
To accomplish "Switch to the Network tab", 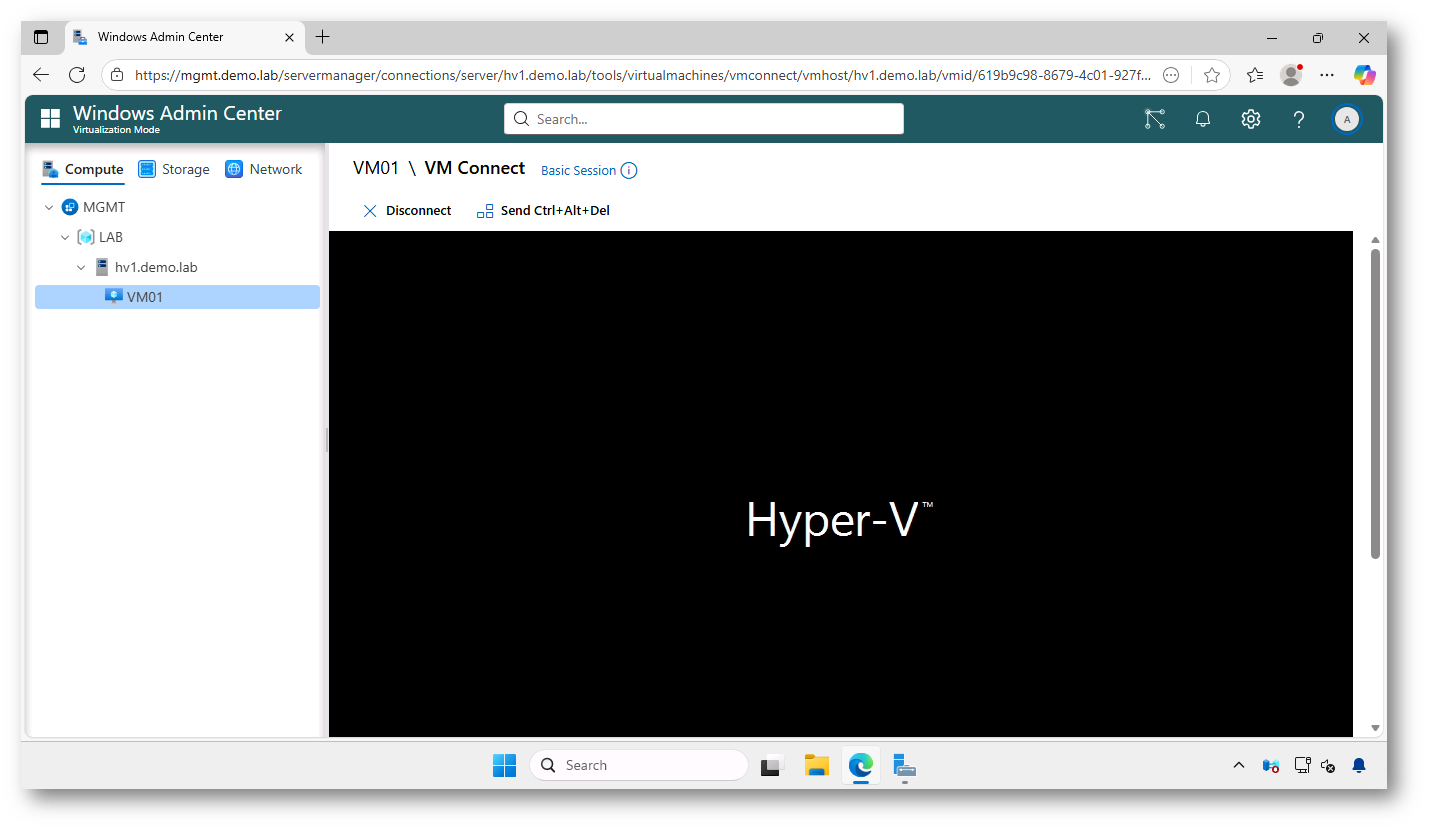I will pos(275,169).
